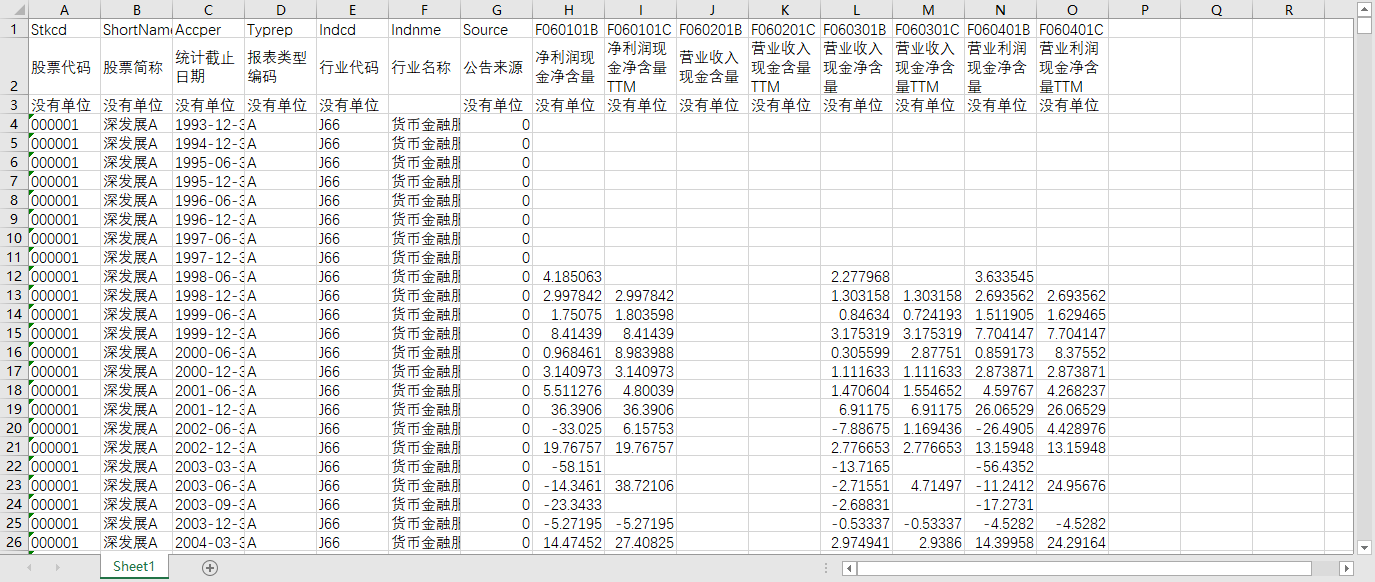Click the 行业名称 cell
This screenshot has width=1375, height=582.
(x=425, y=67)
